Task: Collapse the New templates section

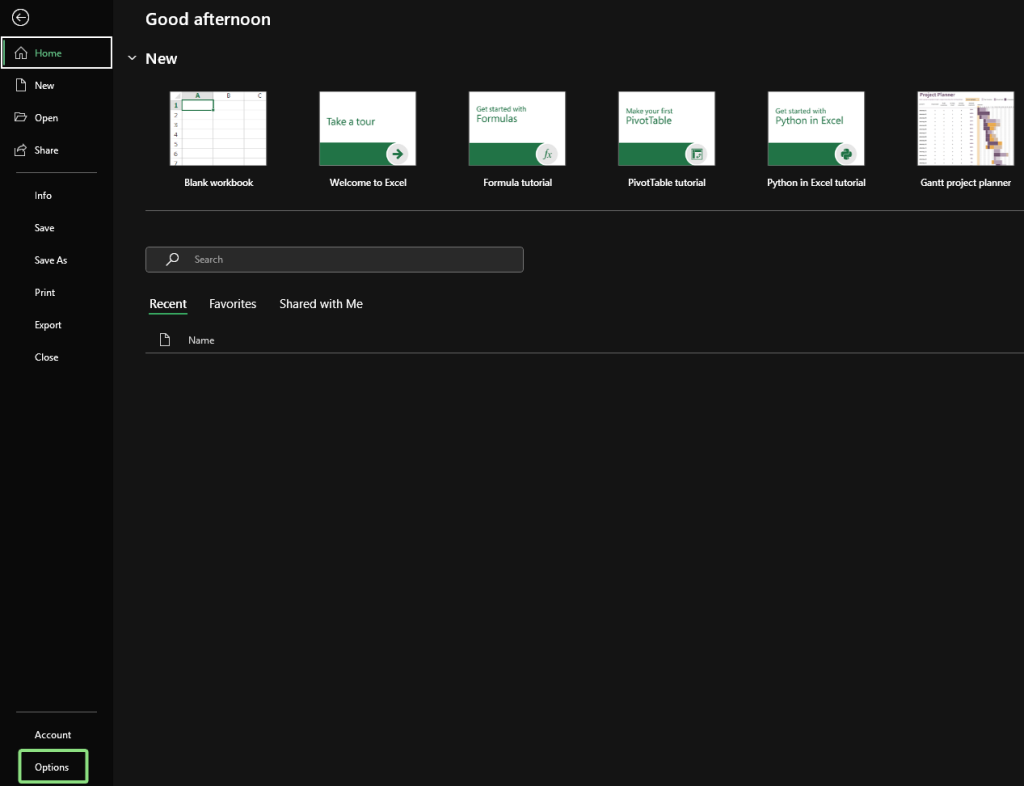Action: click(x=132, y=58)
